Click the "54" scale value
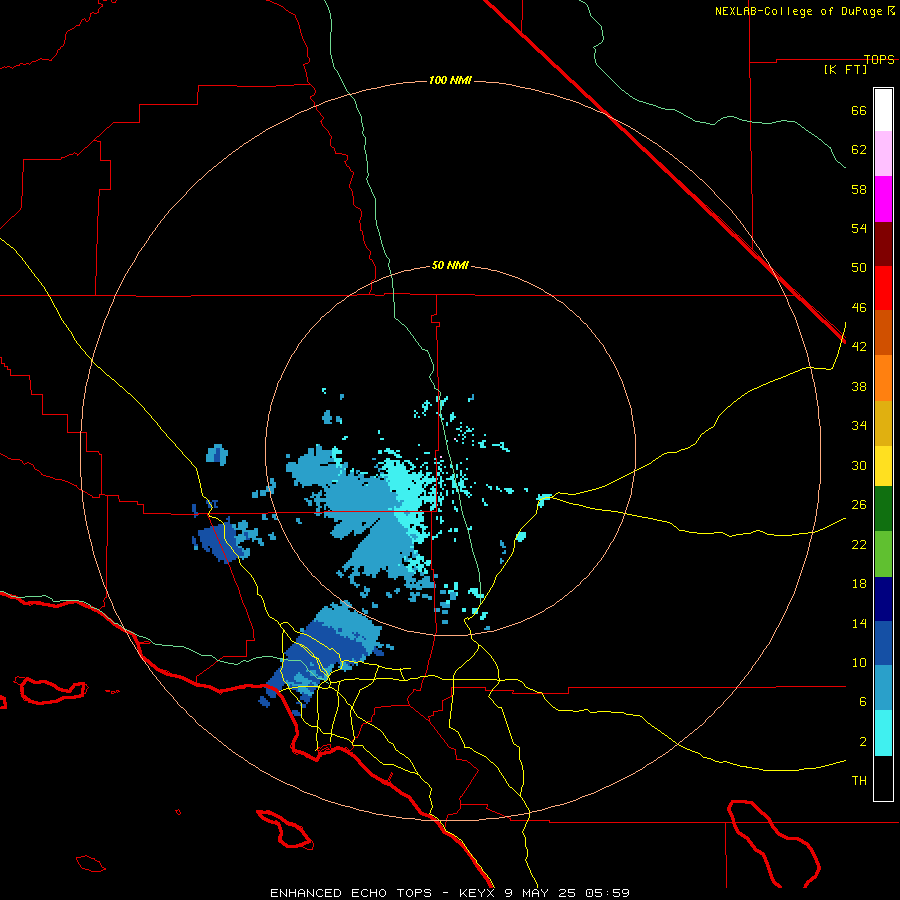The image size is (900, 900). tap(859, 228)
